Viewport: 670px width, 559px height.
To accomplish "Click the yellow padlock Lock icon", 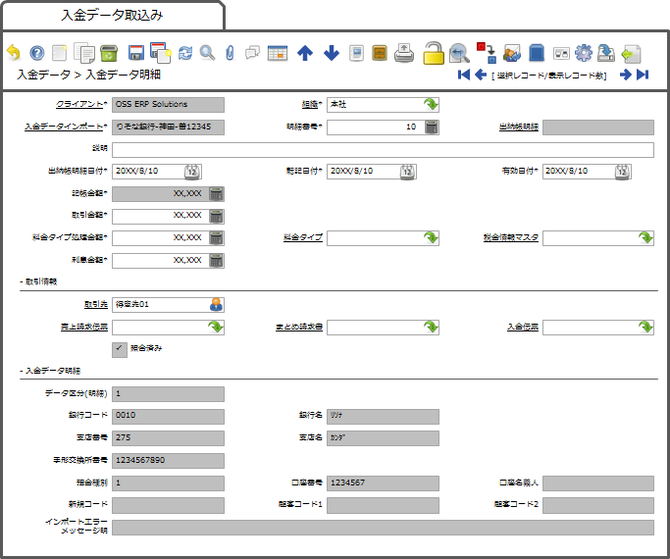I will coord(433,53).
